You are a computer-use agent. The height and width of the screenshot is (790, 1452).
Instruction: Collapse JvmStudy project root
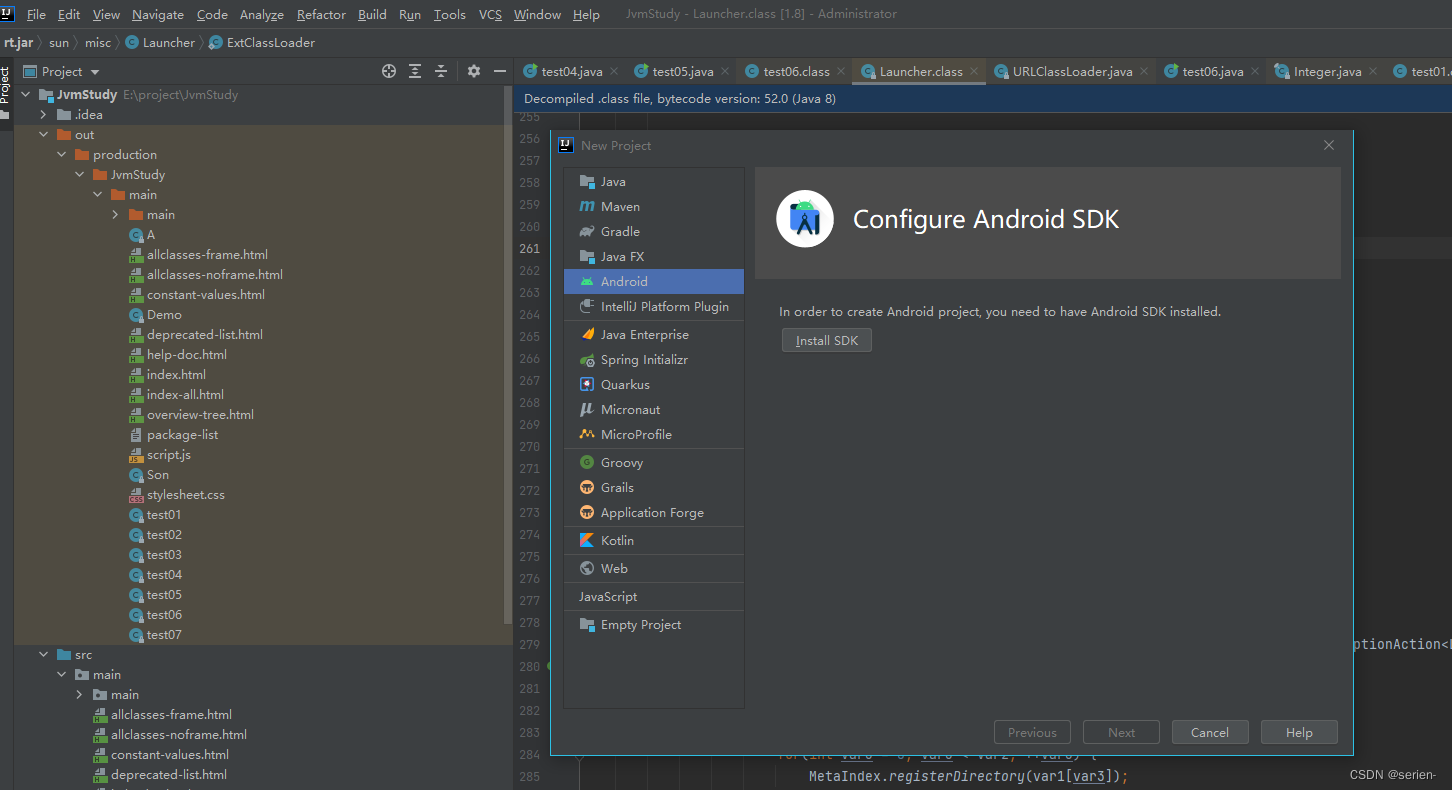point(26,95)
